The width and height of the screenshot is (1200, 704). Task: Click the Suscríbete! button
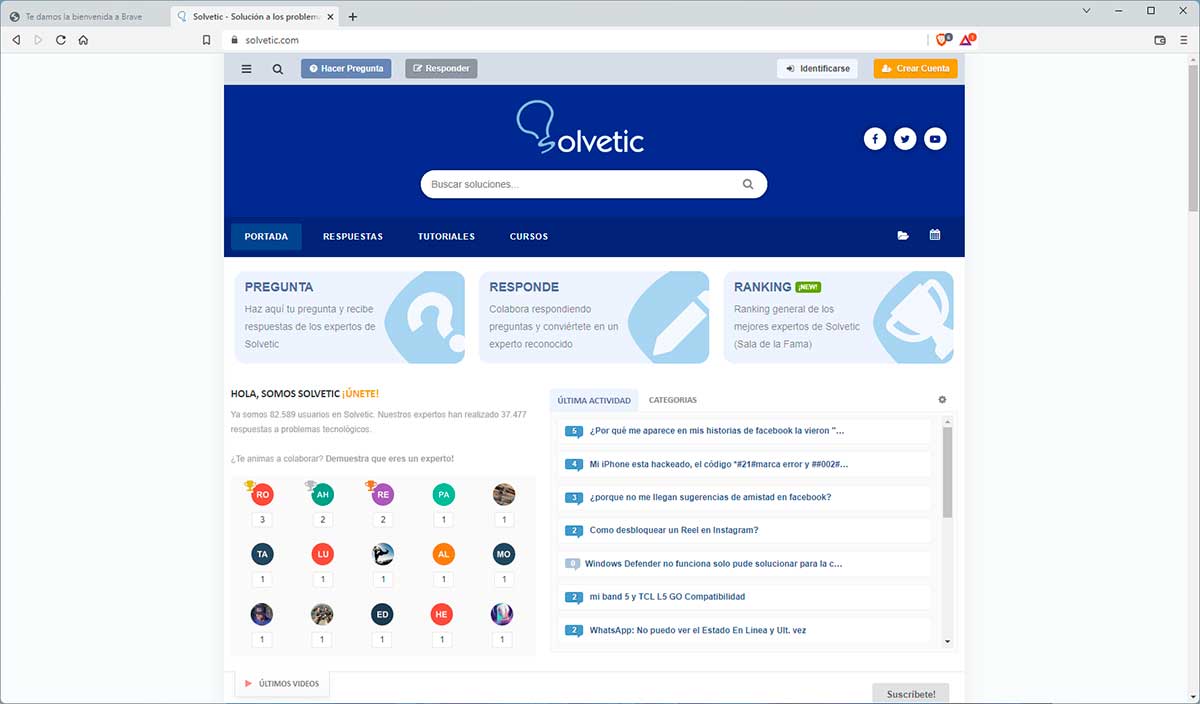910,694
